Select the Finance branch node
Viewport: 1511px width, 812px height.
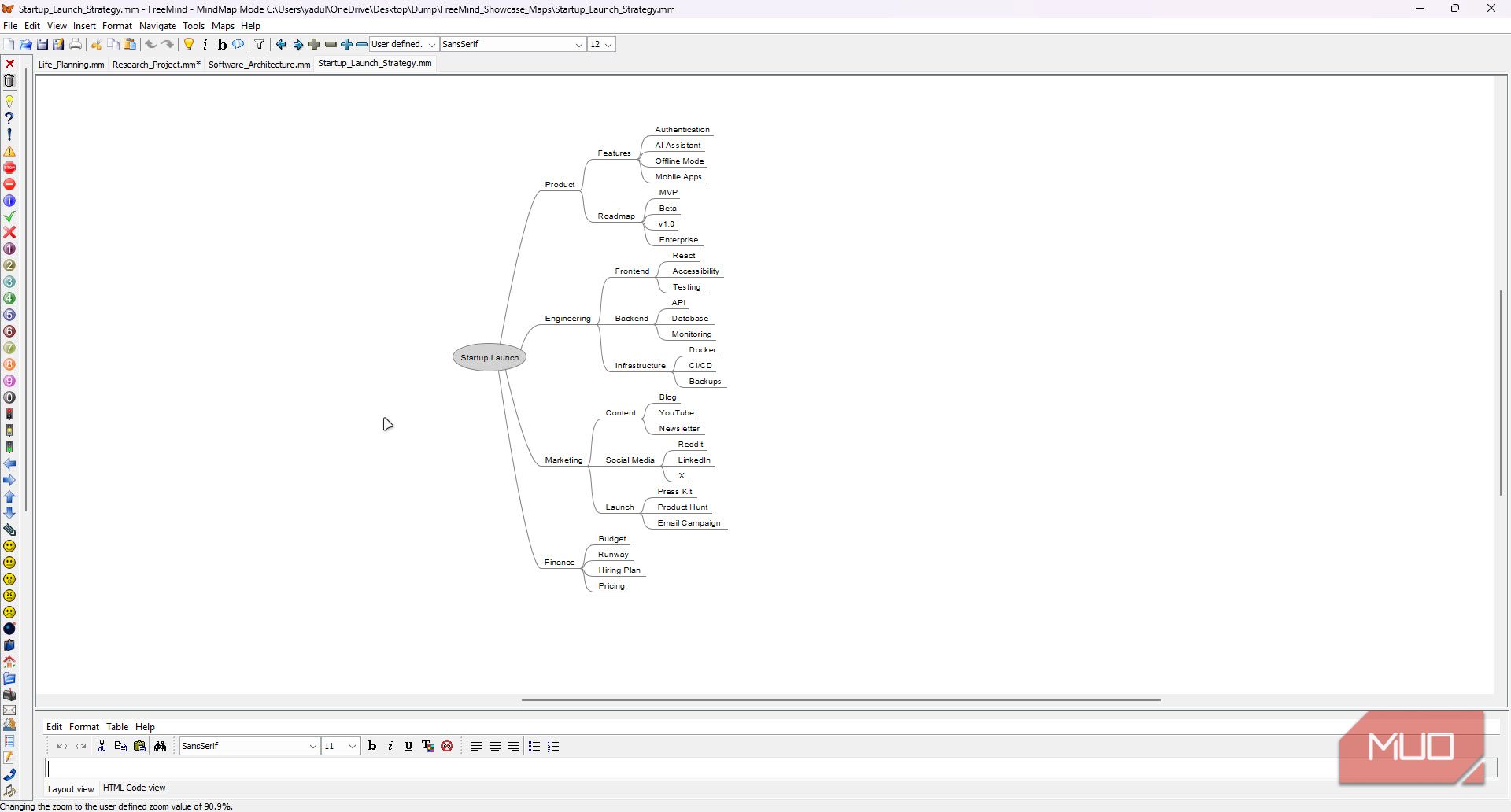560,563
